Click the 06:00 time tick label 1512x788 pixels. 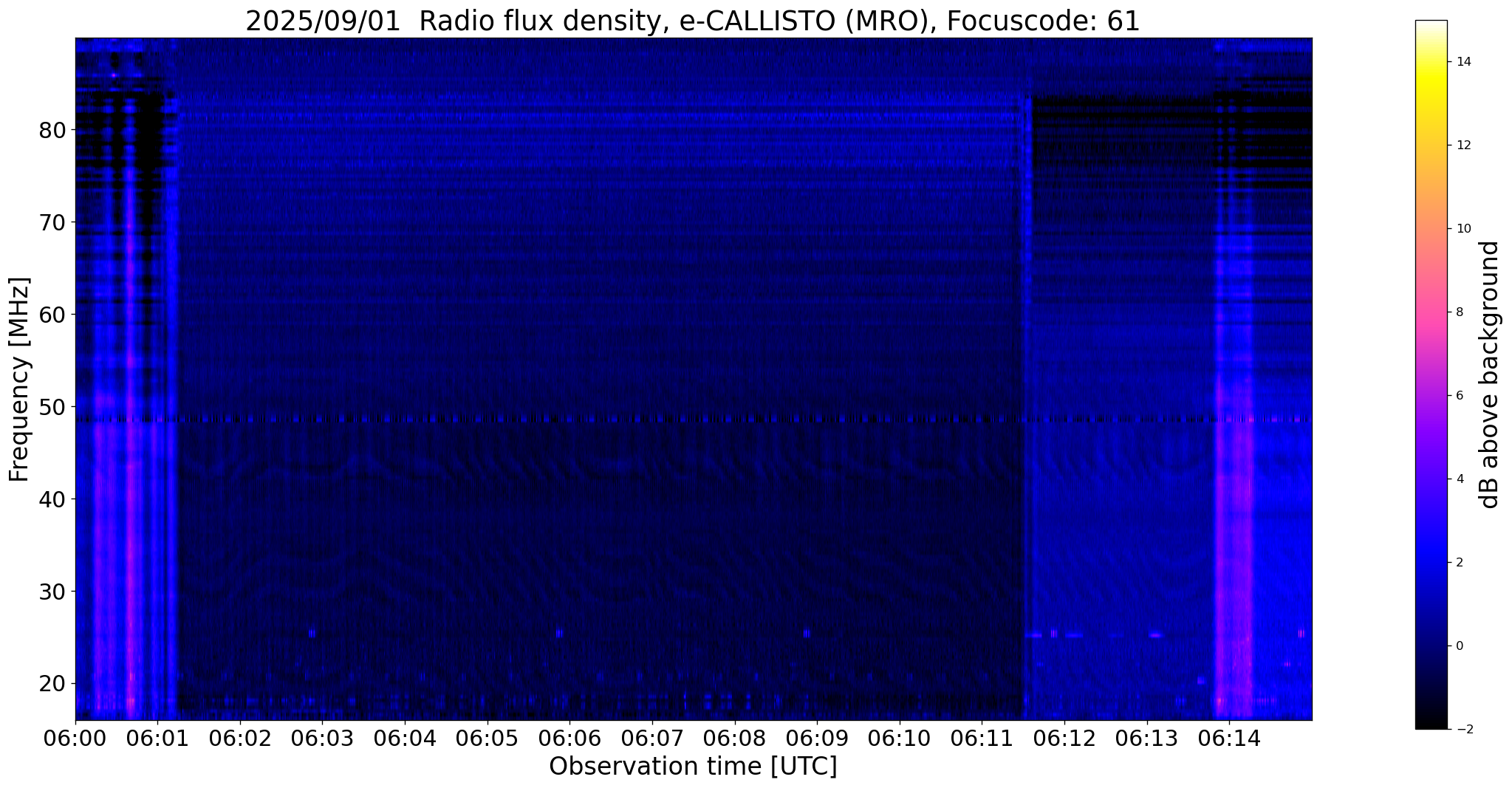coord(75,739)
